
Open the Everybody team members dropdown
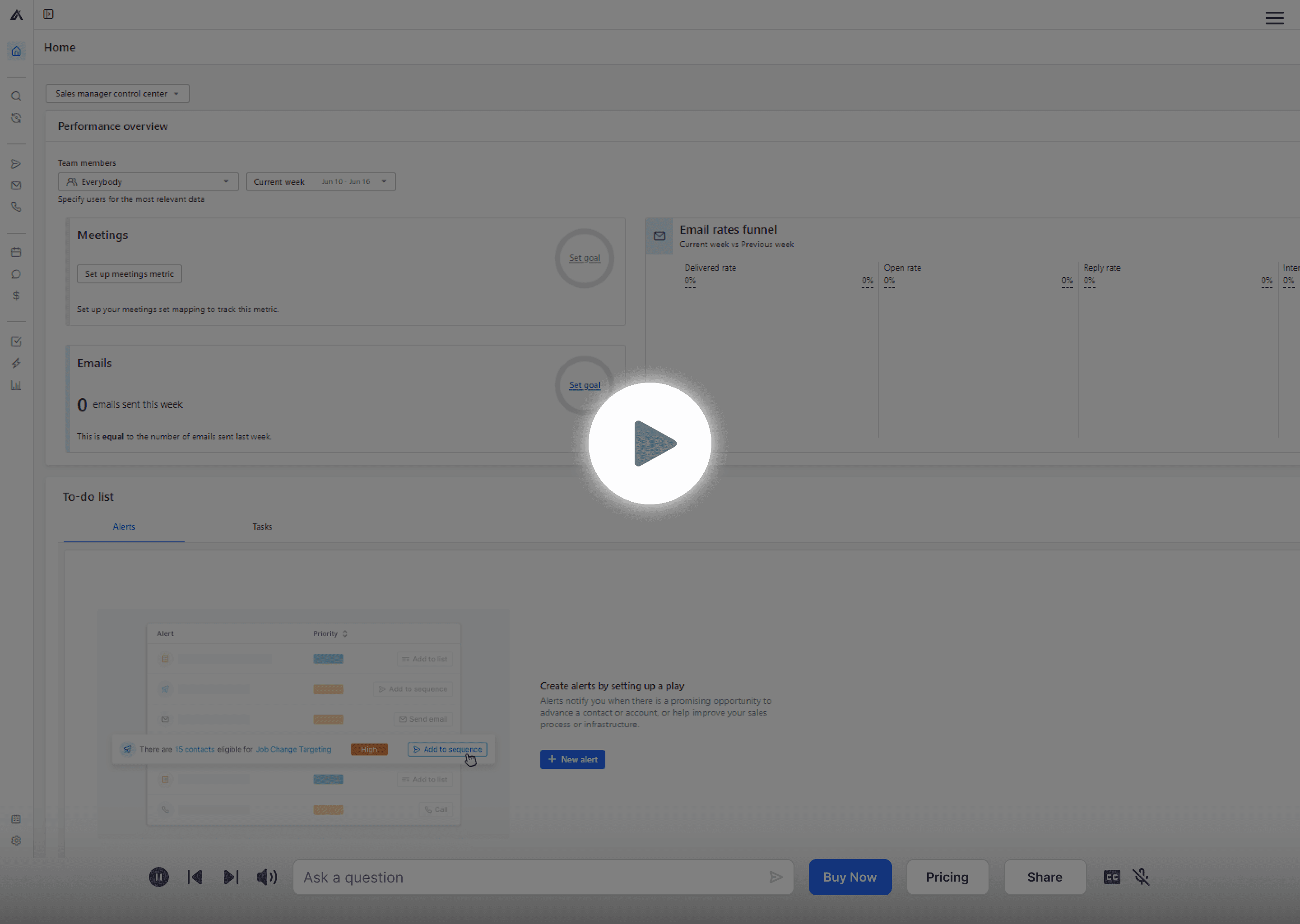[x=148, y=181]
